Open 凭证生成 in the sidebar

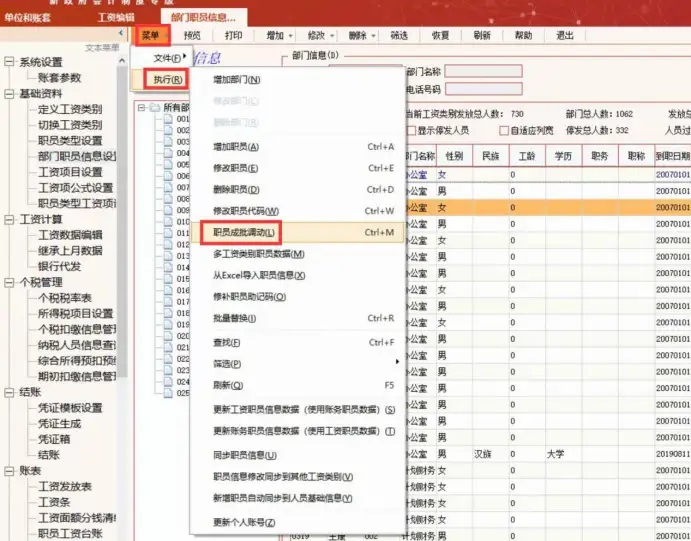click(x=59, y=423)
